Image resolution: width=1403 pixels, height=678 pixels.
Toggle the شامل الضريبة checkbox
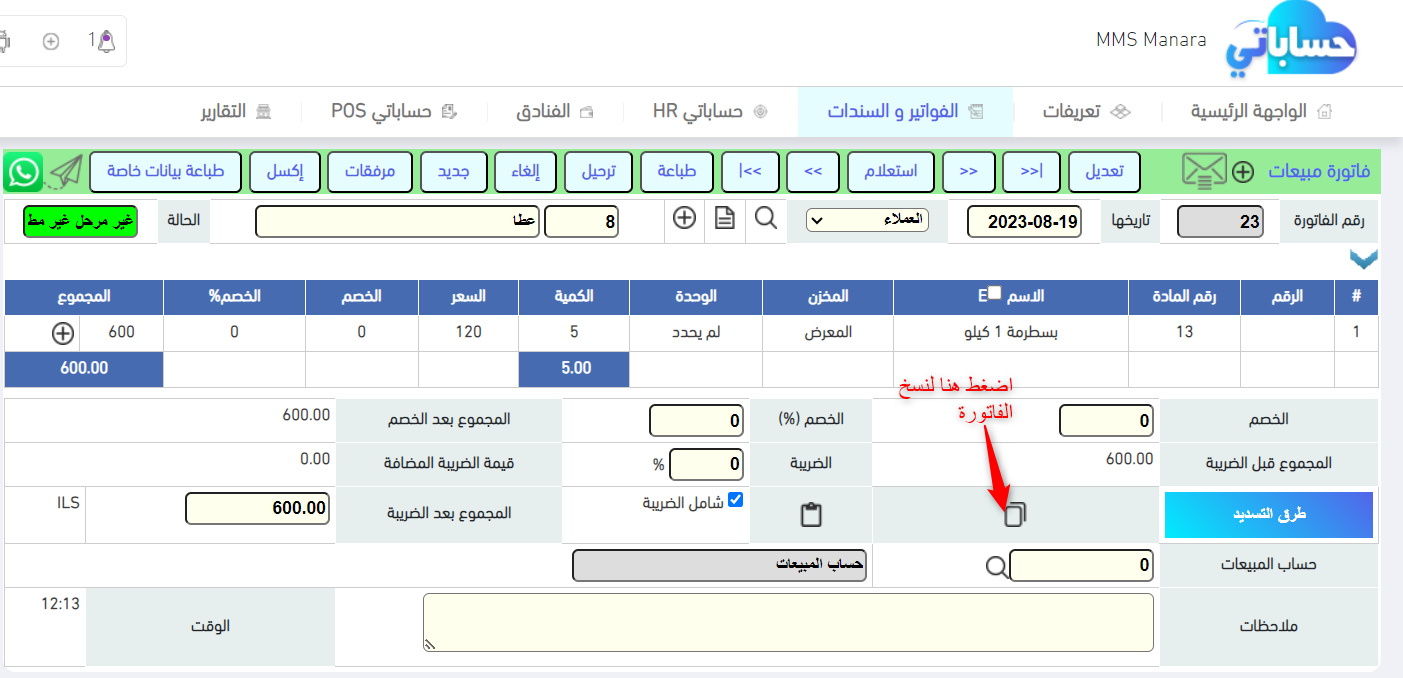coord(736,500)
